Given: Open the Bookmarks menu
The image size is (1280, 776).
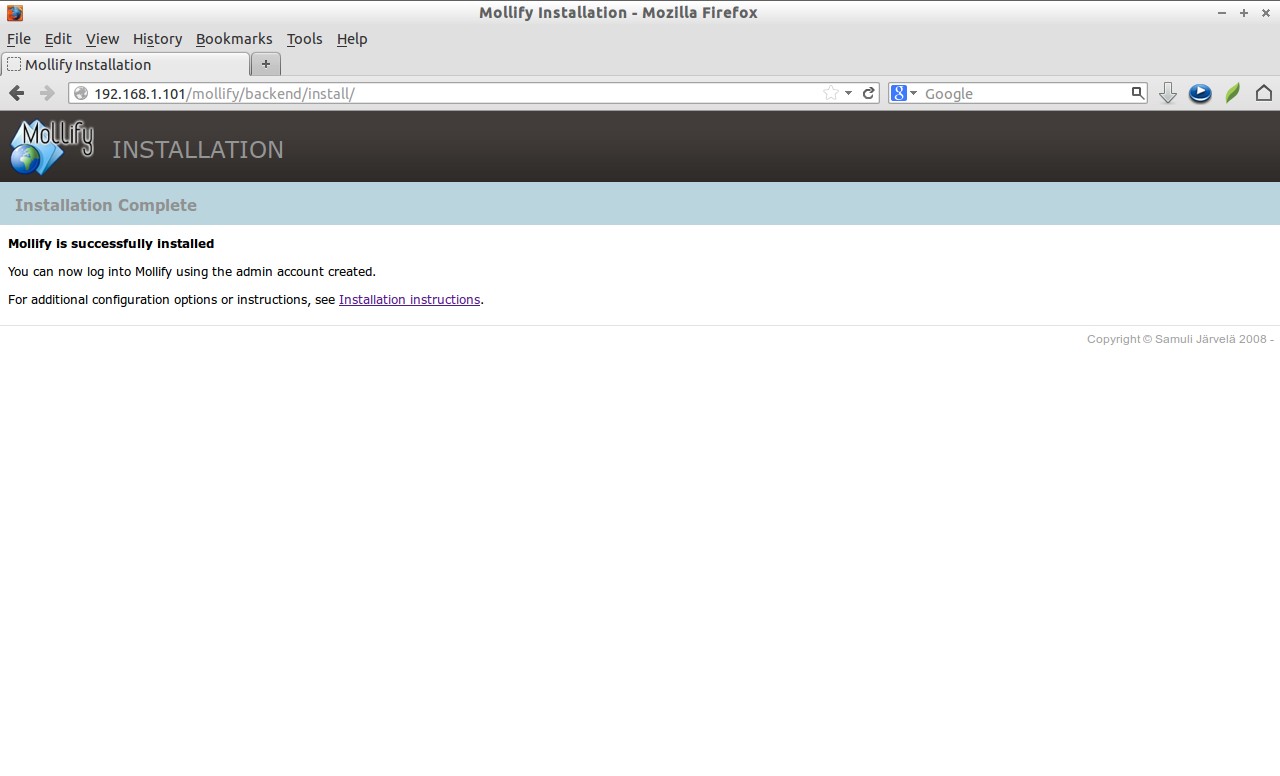Looking at the screenshot, I should pos(234,39).
